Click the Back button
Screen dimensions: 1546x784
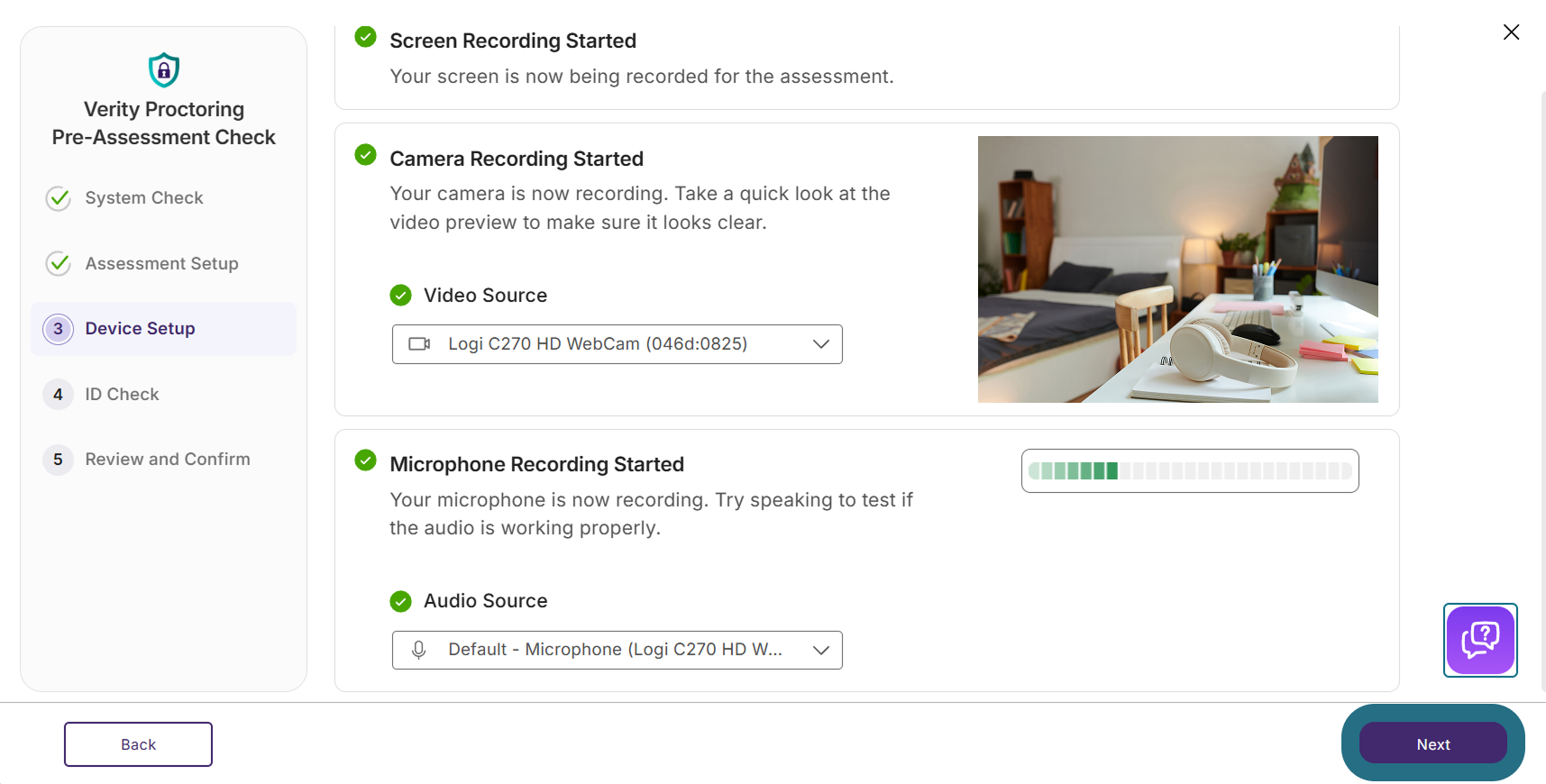click(138, 744)
